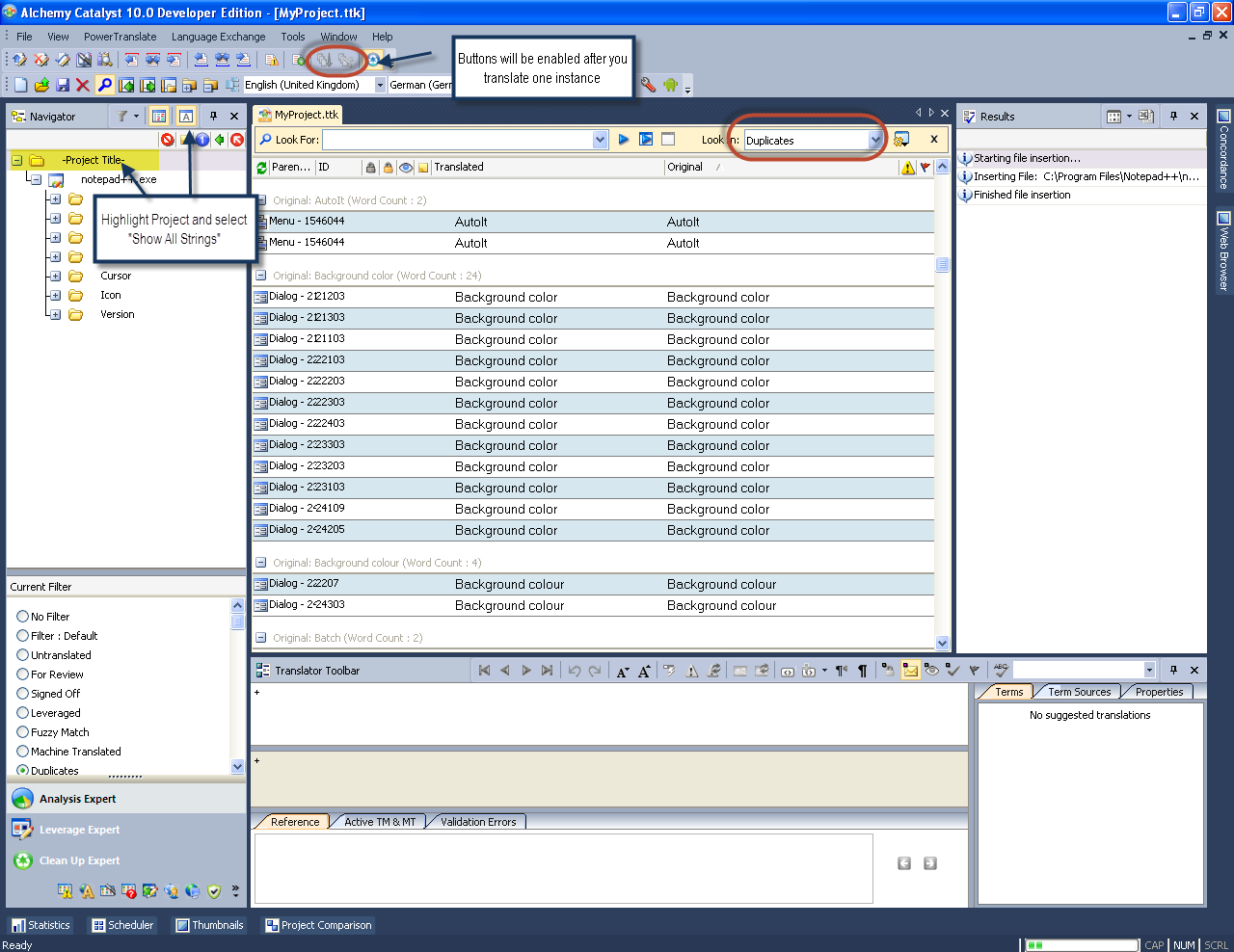1234x952 pixels.
Task: Click the paragraph marks icon
Action: click(862, 671)
